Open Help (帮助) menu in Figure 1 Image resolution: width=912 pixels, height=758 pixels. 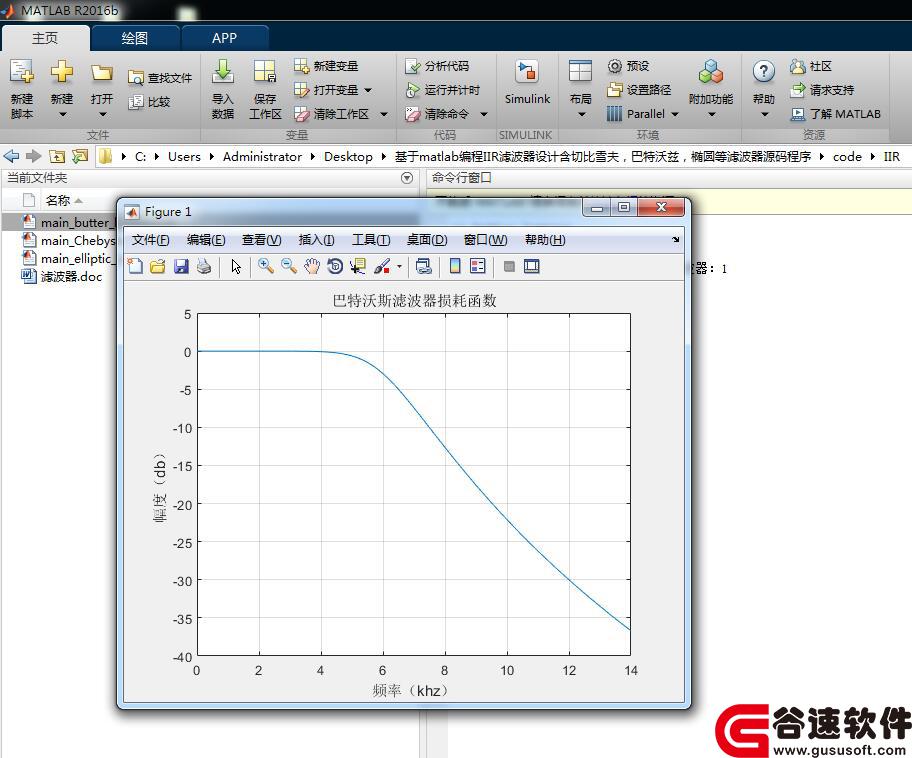coord(545,240)
